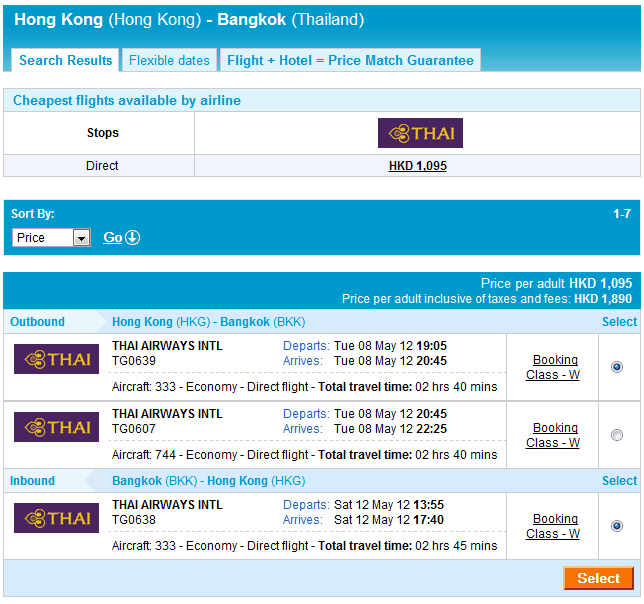Open Flight + Hotel Price Match Guarantee tab
The image size is (644, 604).
pyautogui.click(x=350, y=60)
